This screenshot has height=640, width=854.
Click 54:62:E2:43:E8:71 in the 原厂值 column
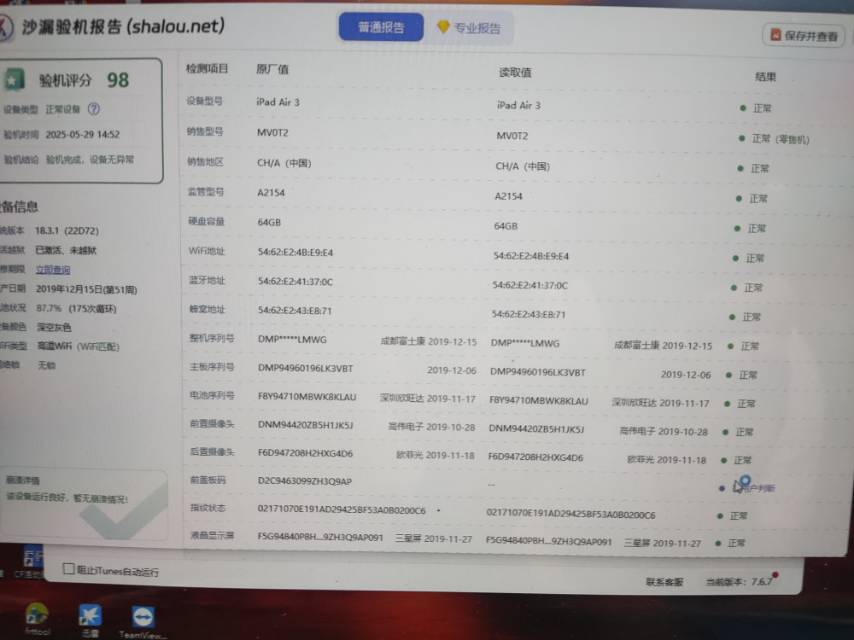pos(295,310)
